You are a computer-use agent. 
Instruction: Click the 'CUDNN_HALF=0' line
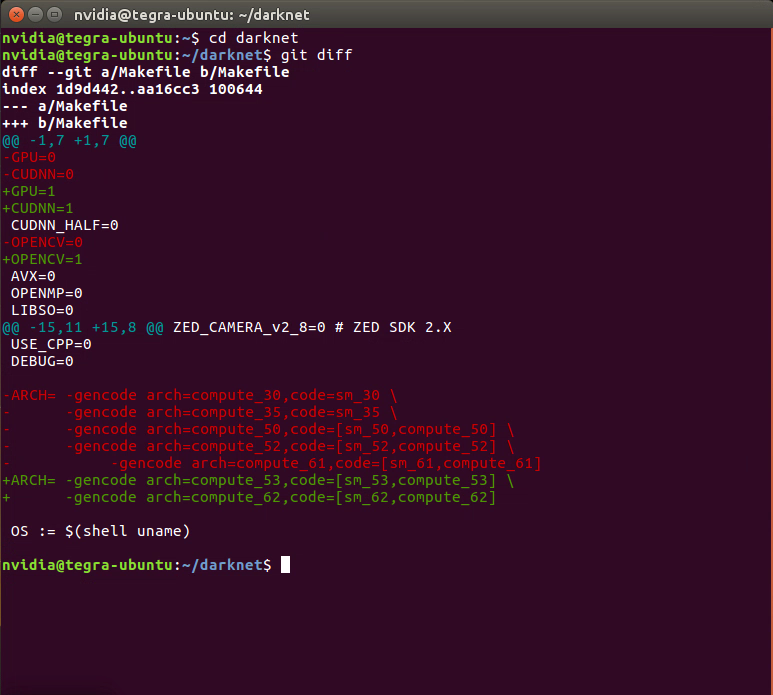(x=65, y=225)
